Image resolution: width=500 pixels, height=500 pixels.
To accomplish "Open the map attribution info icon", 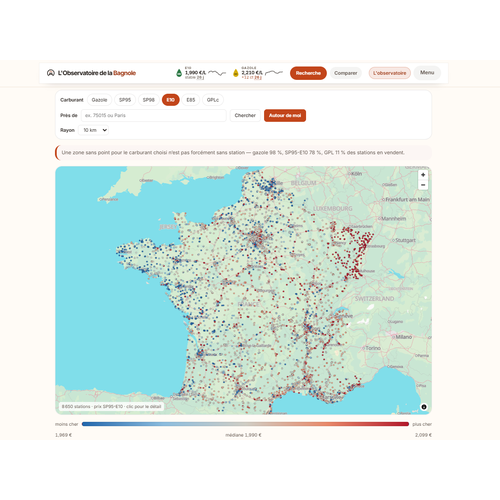I will [x=424, y=407].
